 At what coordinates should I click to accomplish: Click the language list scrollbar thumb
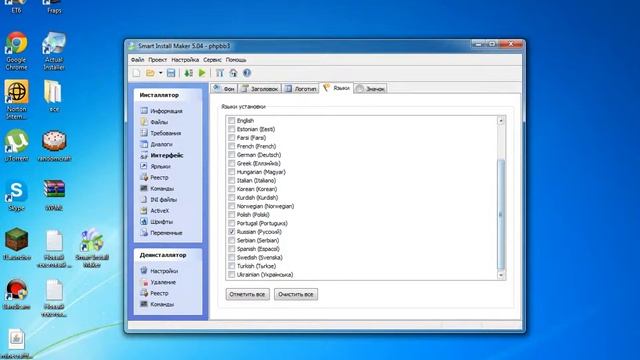point(501,214)
